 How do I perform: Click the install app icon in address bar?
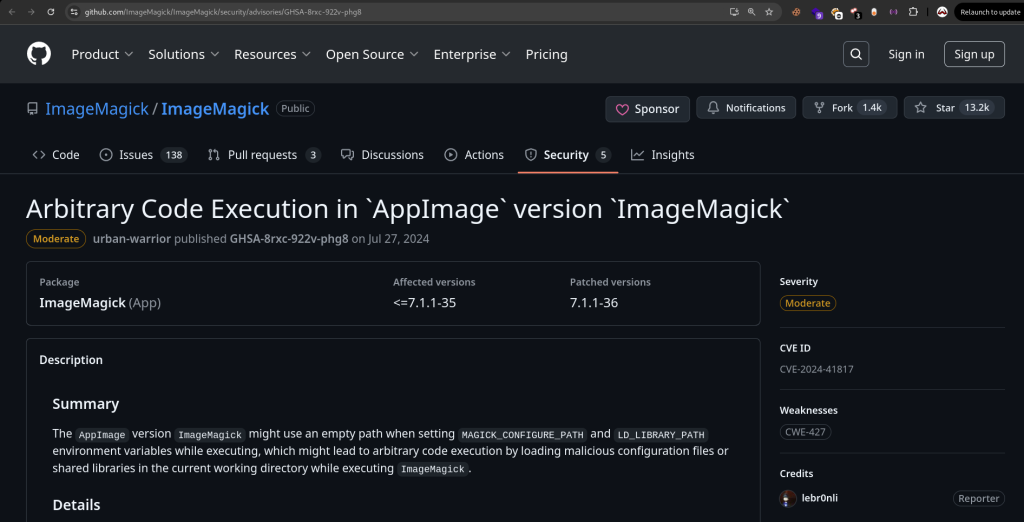734,12
